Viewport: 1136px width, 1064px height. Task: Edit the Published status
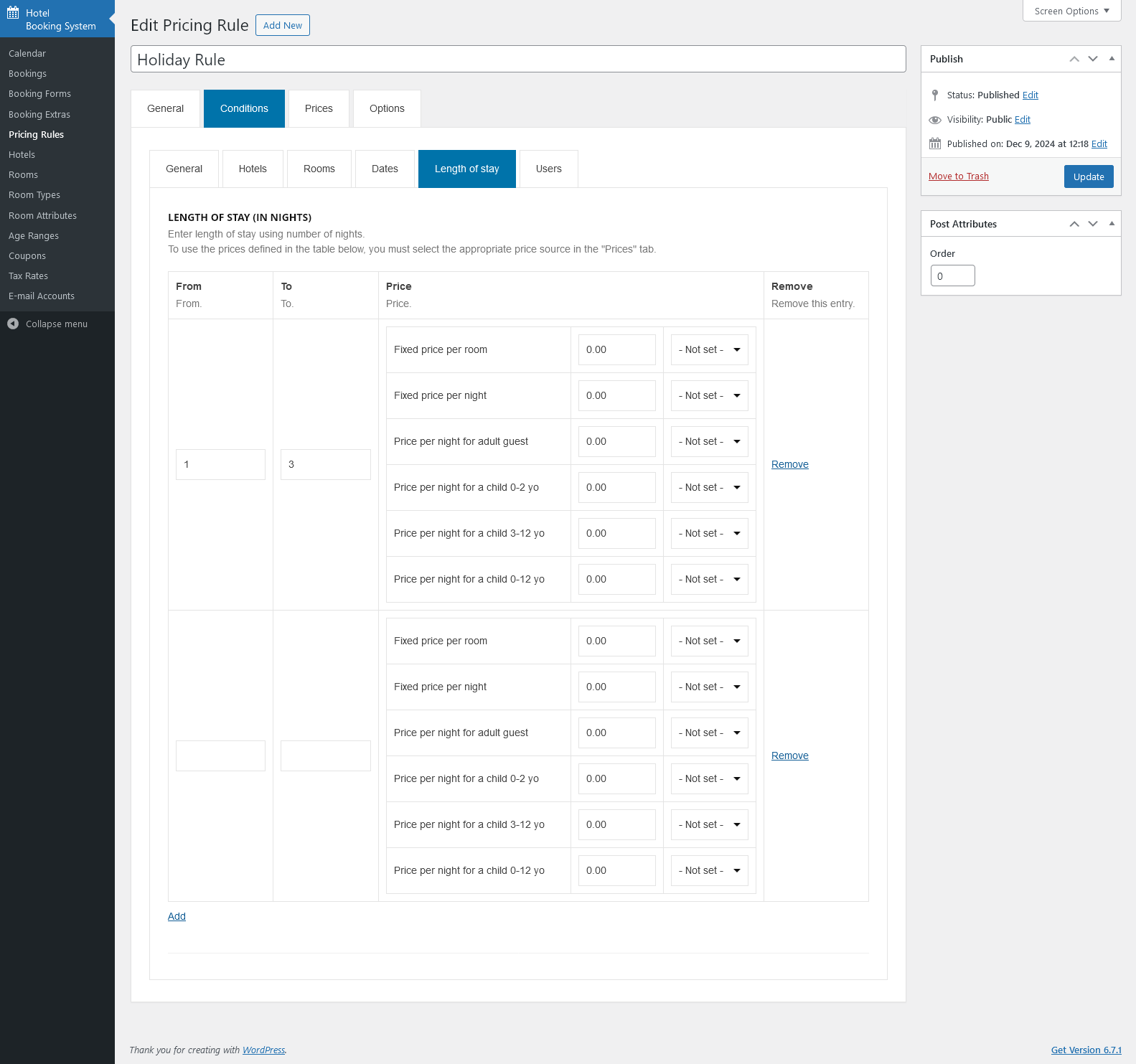pos(1031,95)
